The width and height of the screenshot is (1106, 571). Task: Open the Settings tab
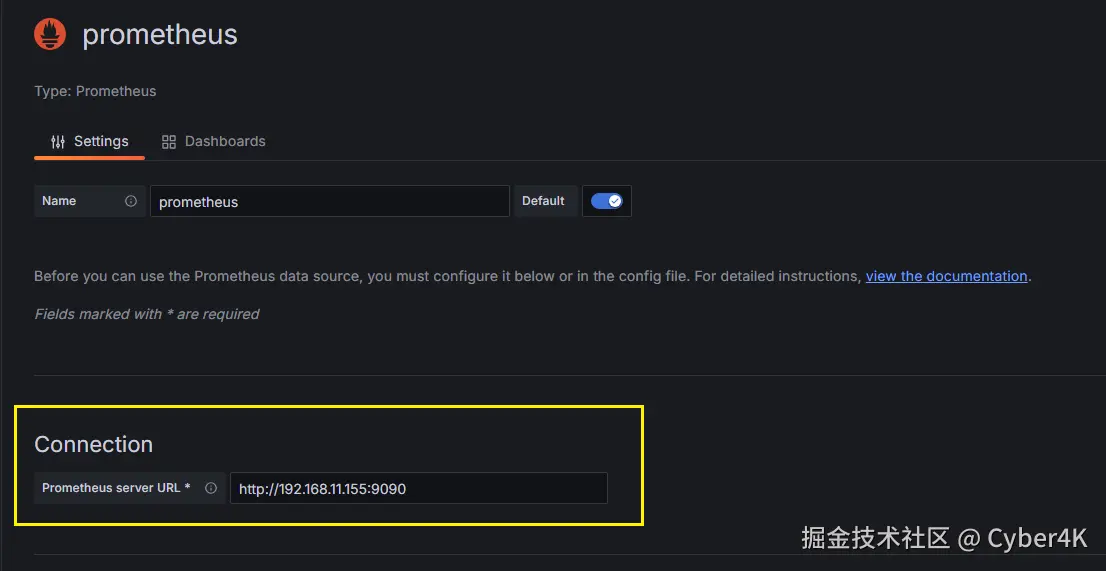pyautogui.click(x=90, y=142)
